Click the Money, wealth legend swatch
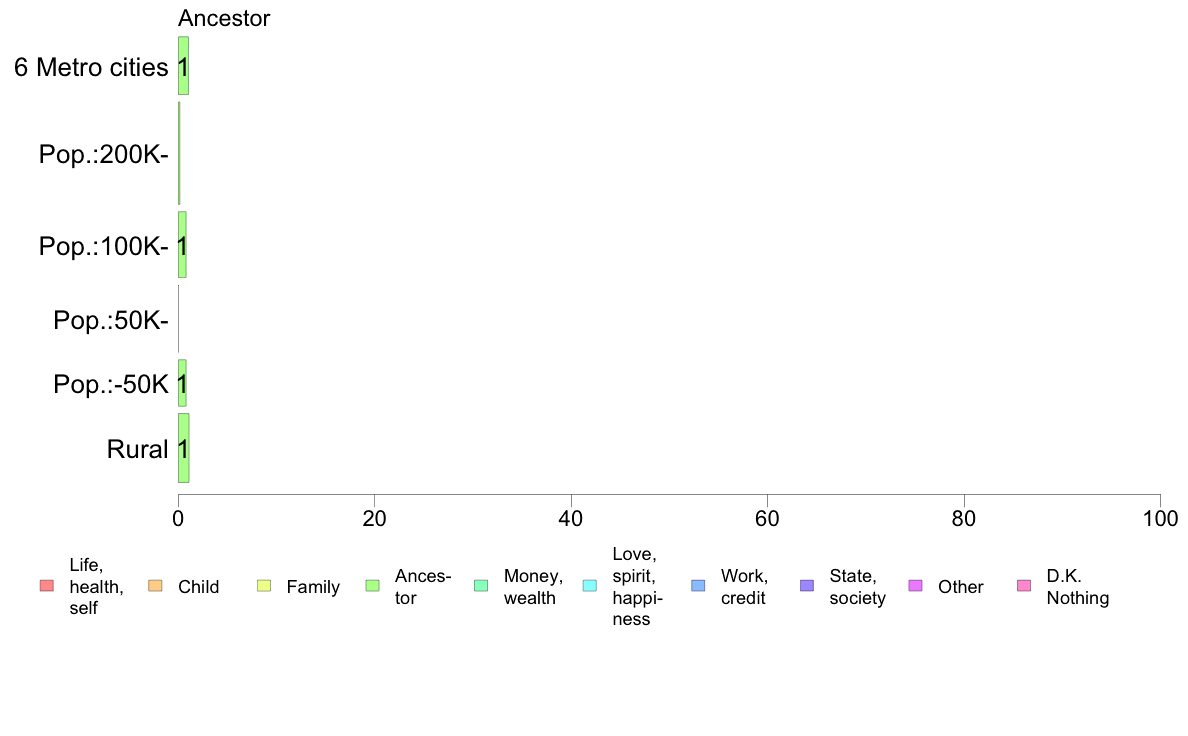This screenshot has width=1188, height=736. pos(481,586)
